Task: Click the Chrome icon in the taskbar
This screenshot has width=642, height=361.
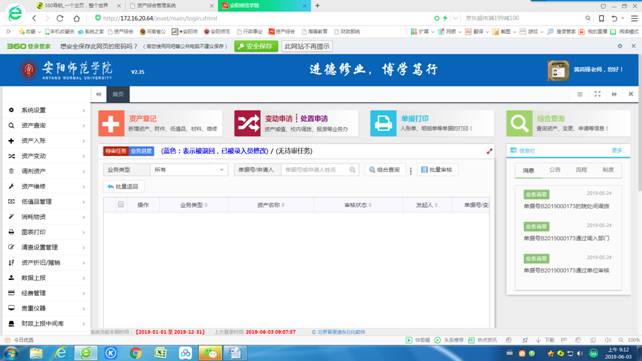Action: 136,352
